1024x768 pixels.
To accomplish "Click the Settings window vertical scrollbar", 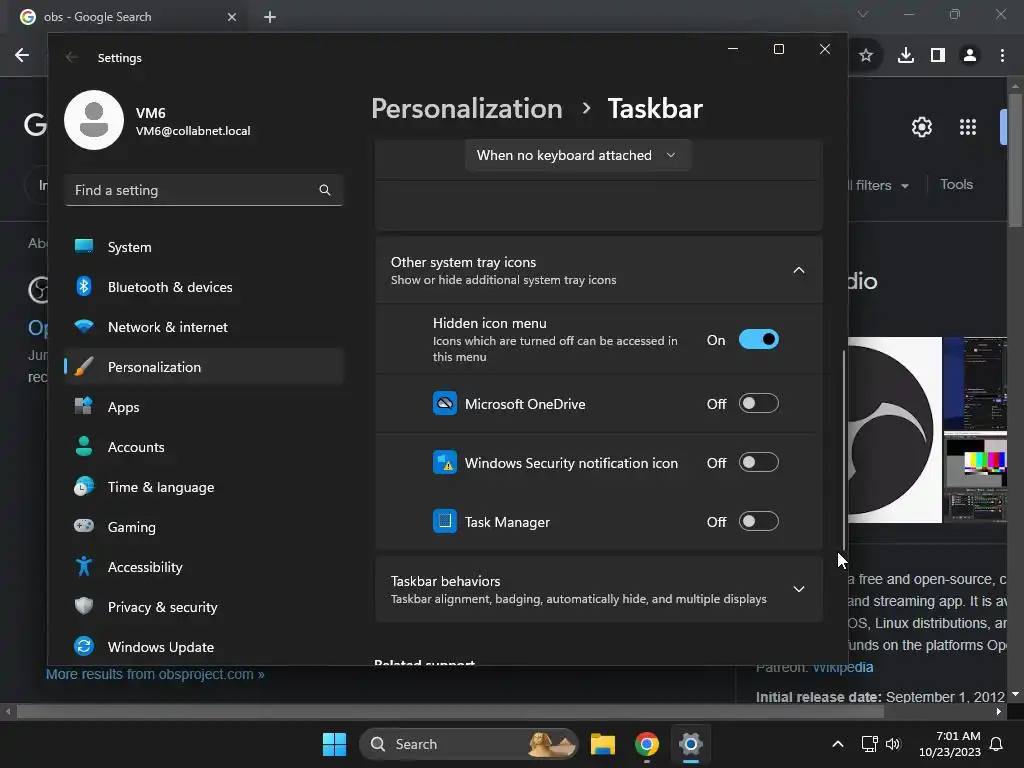I will tap(844, 450).
